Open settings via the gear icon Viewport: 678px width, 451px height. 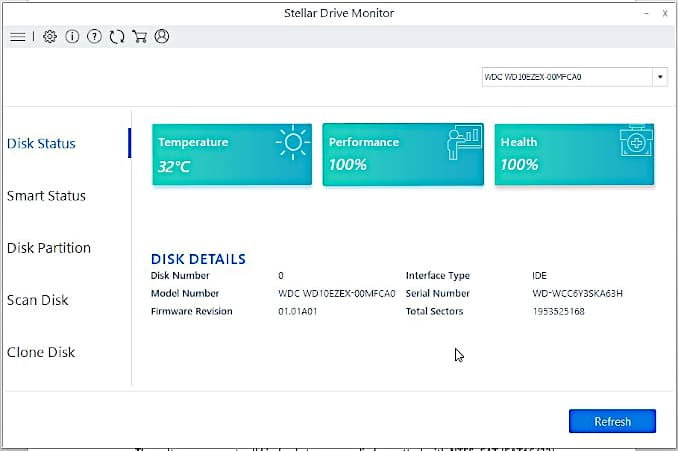(x=50, y=37)
